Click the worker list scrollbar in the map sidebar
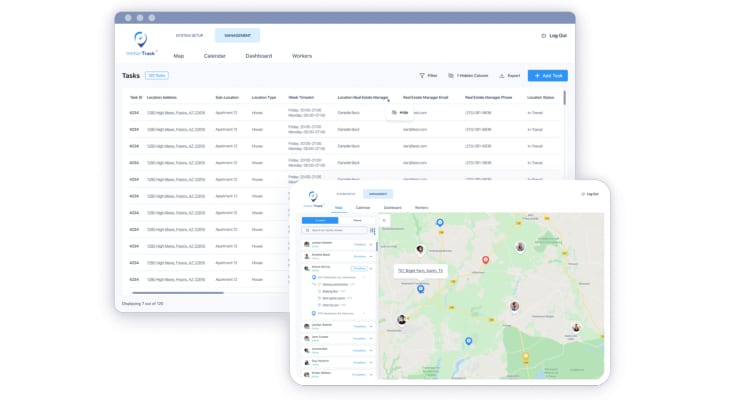This screenshot has width=740, height=400. pos(377,246)
